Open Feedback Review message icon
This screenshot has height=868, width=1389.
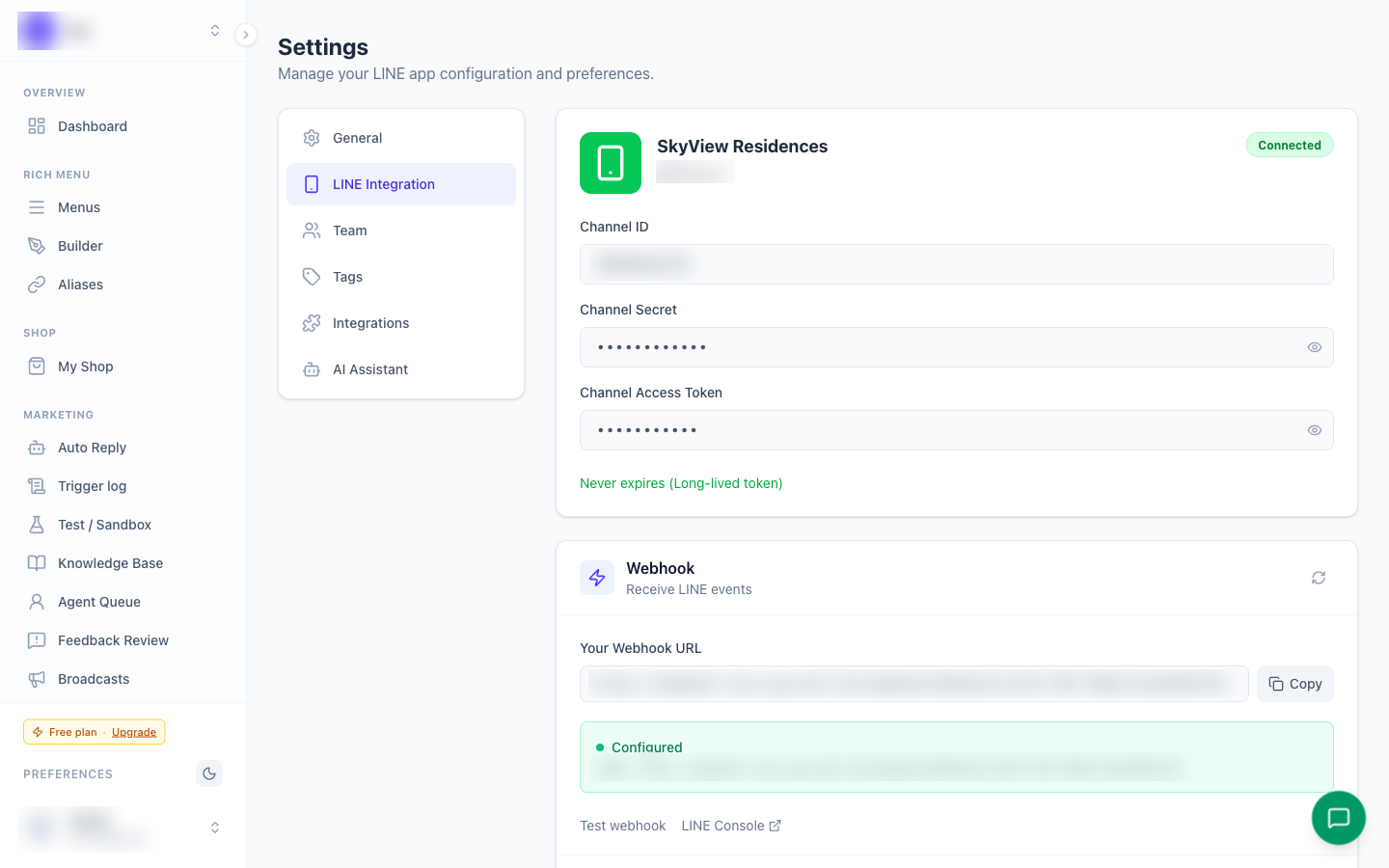(x=37, y=640)
